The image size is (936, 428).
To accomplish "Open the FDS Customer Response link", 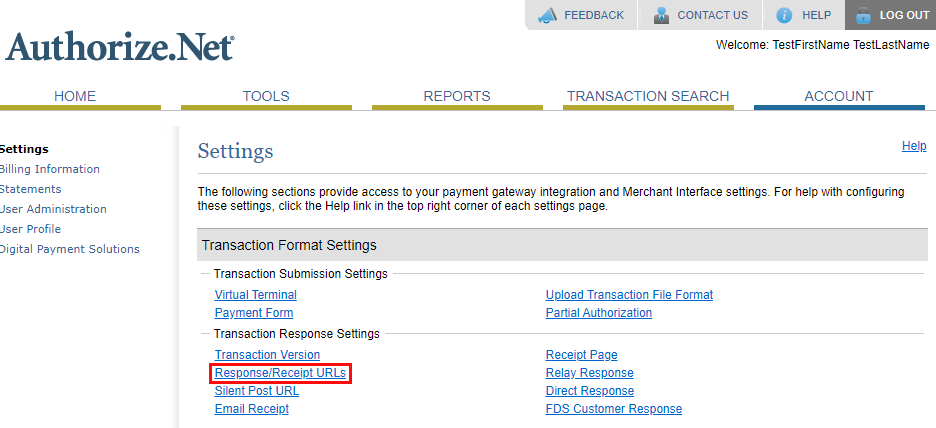I will pyautogui.click(x=614, y=409).
